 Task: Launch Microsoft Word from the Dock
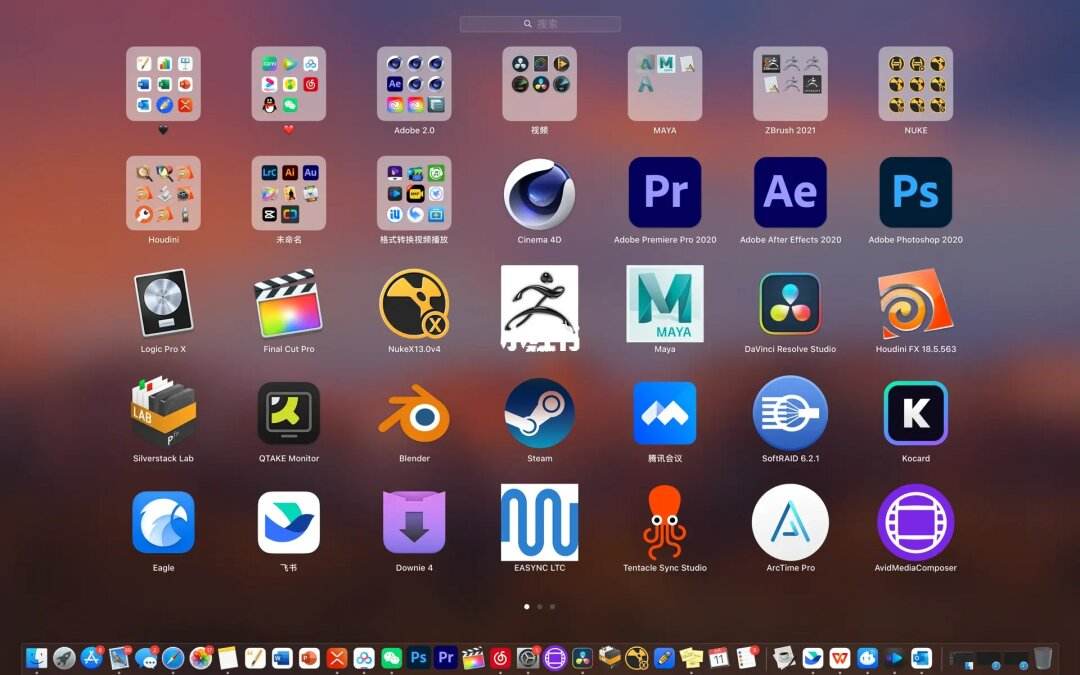[x=282, y=658]
